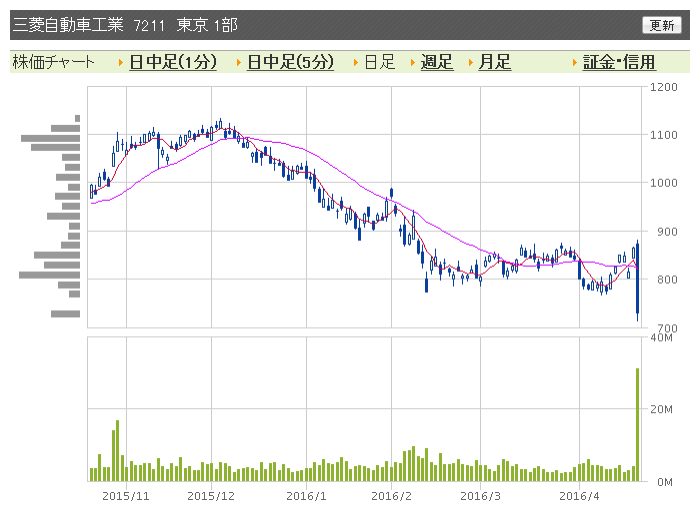Click the 900 price axis label
Image resolution: width=699 pixels, height=513 pixels.
point(667,231)
